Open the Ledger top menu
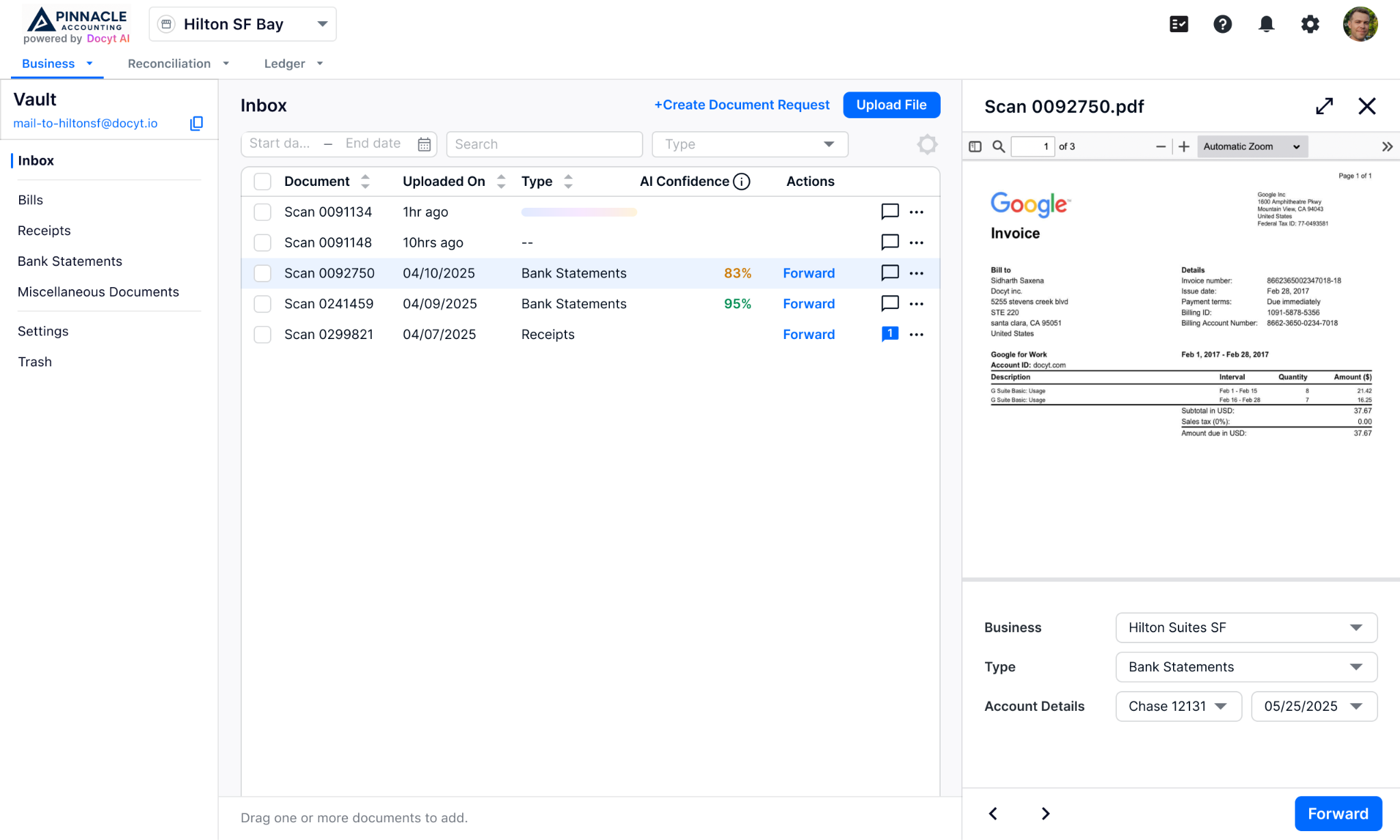 coord(293,64)
